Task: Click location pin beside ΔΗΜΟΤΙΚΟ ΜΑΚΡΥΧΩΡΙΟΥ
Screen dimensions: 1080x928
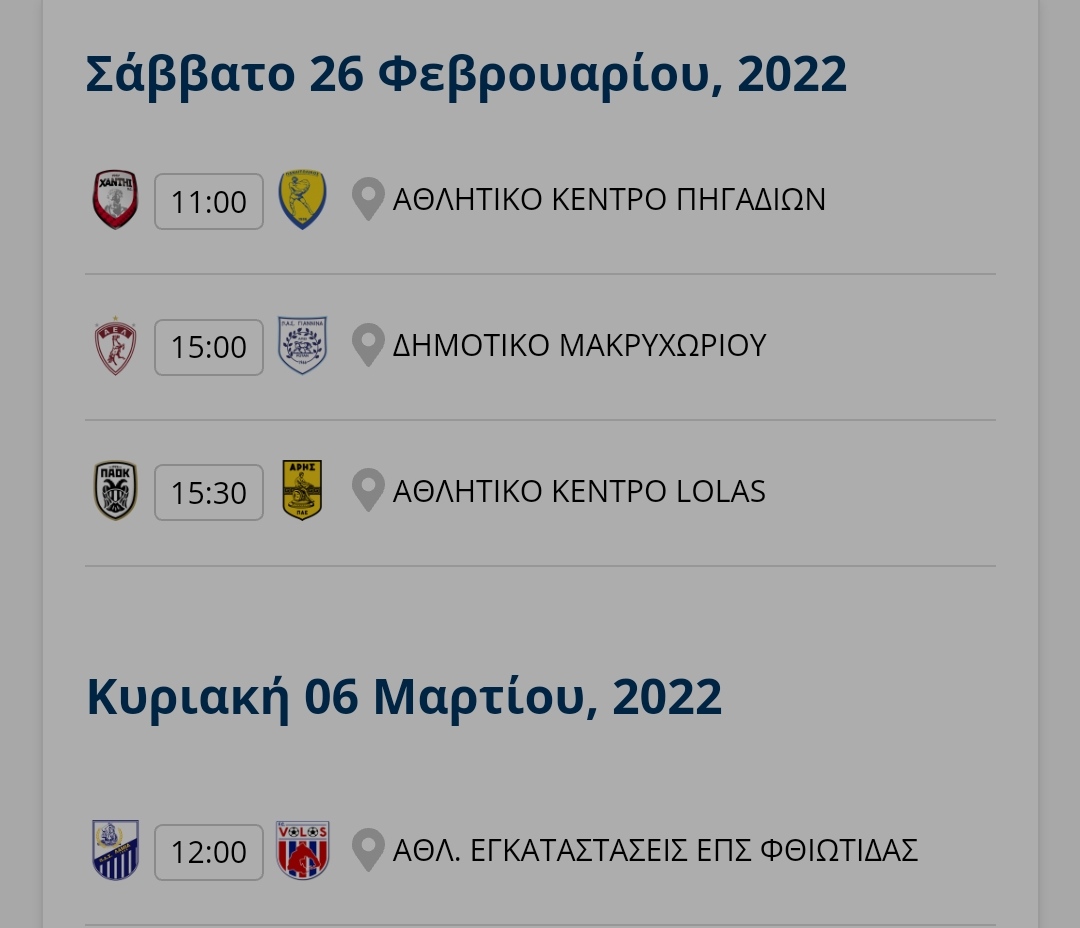Action: click(368, 344)
